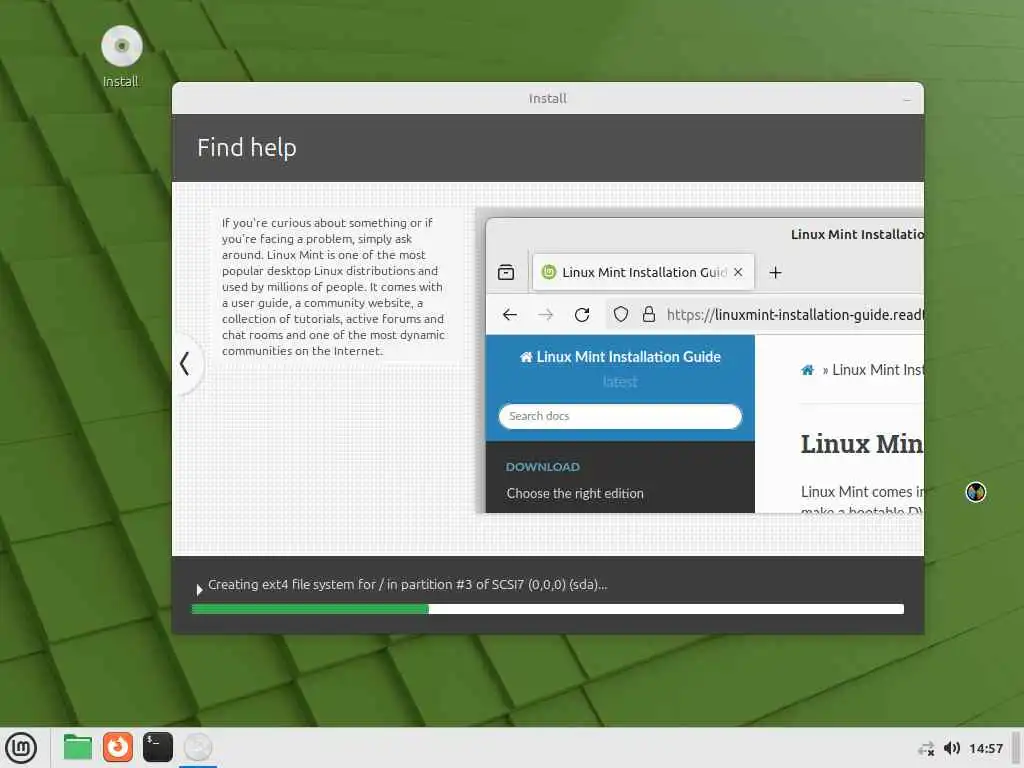
Task: Open the Linux Mint start menu
Action: click(x=22, y=748)
